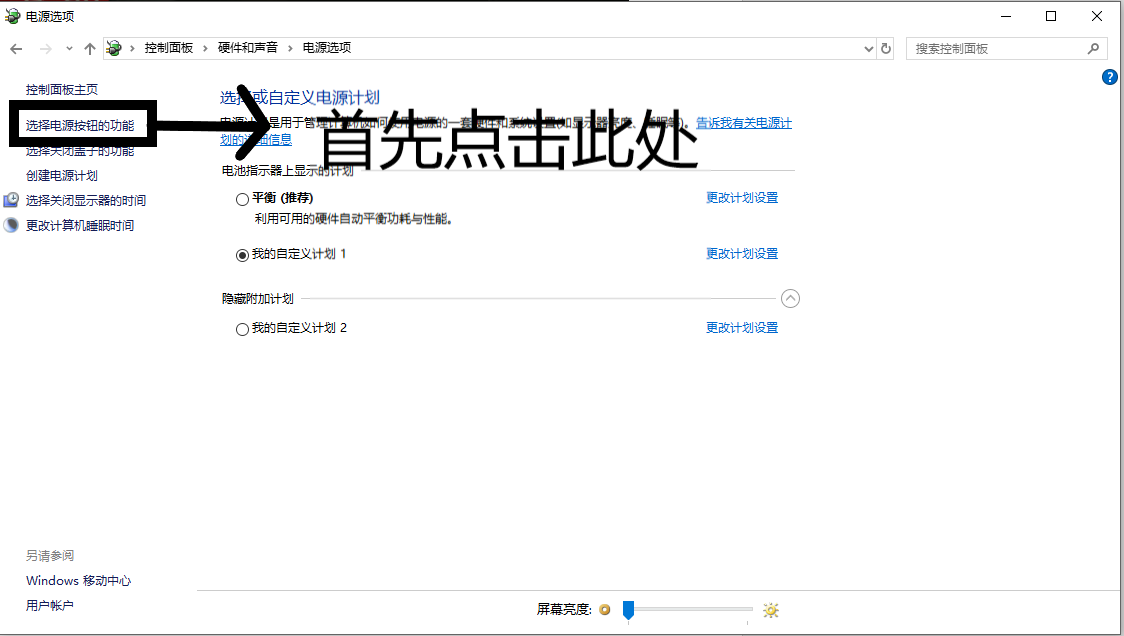Click 控制面板 breadcrumb in address bar

(168, 48)
